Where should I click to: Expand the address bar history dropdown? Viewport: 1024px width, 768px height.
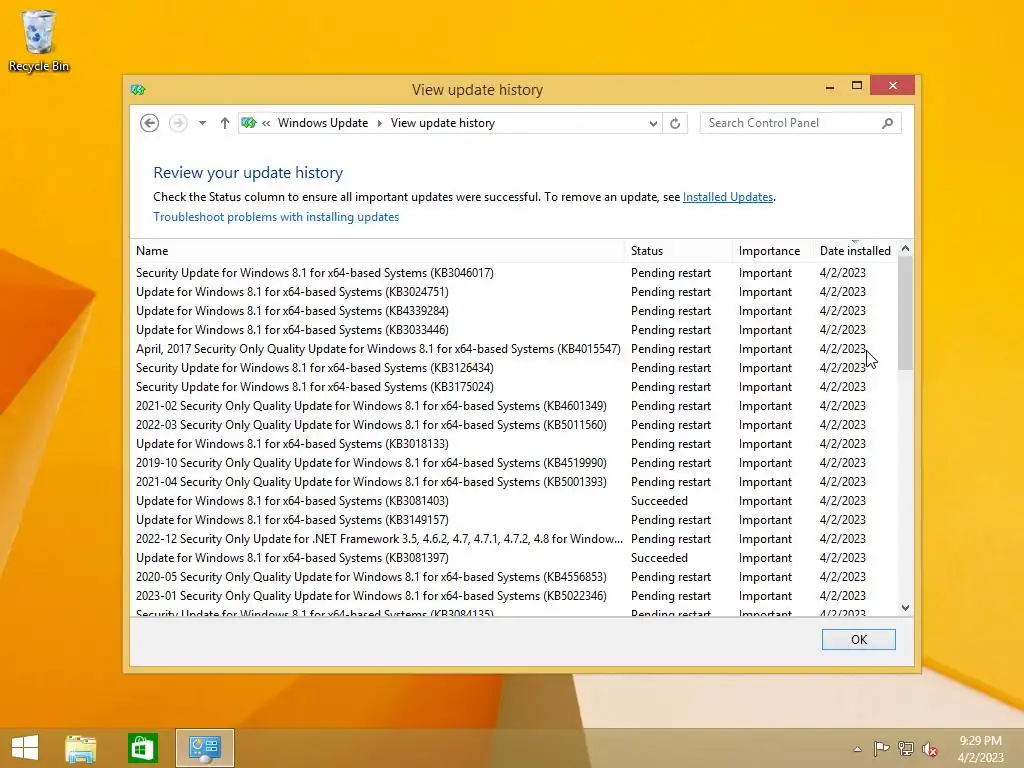coord(652,123)
